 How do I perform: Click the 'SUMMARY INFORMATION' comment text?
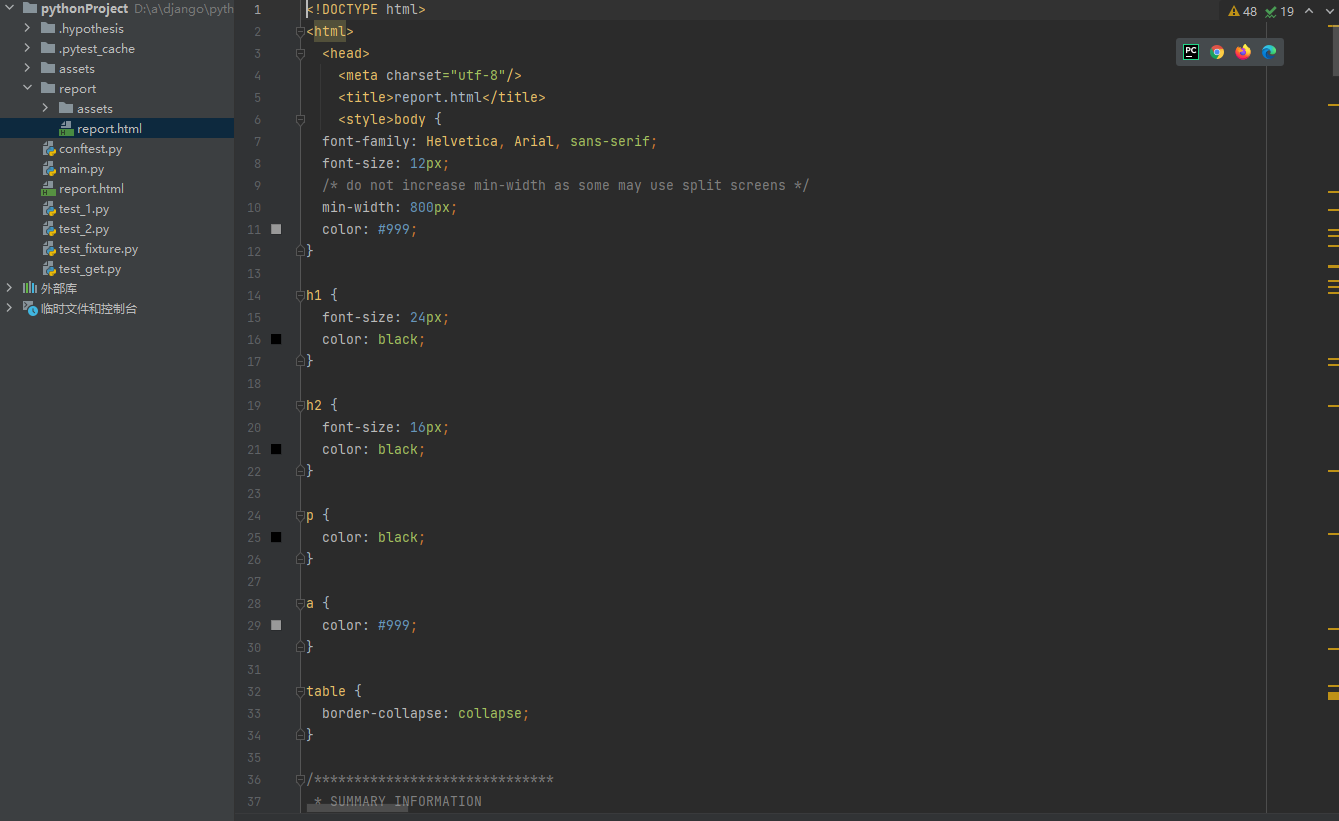click(406, 801)
